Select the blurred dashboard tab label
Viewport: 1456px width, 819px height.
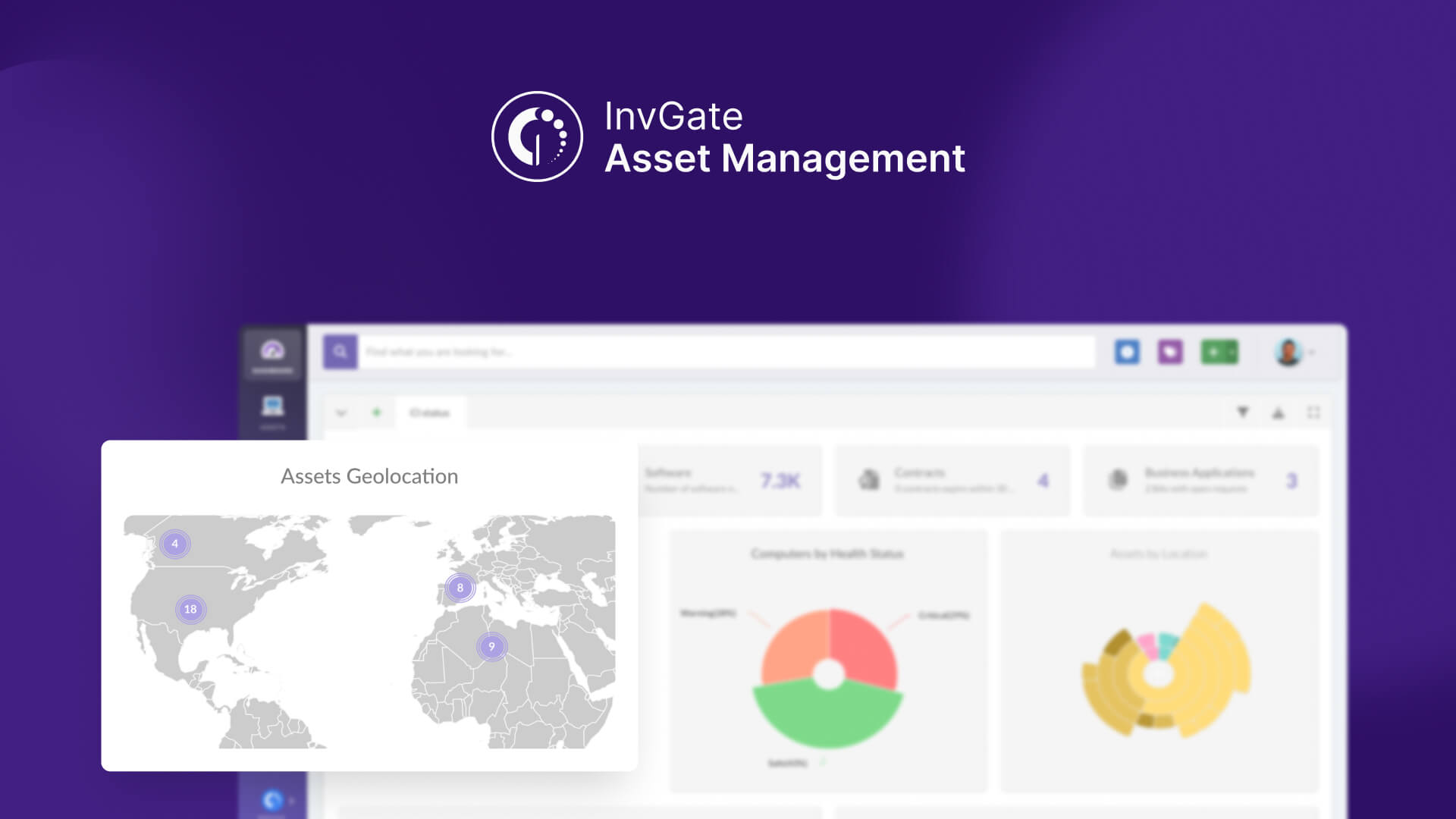430,413
